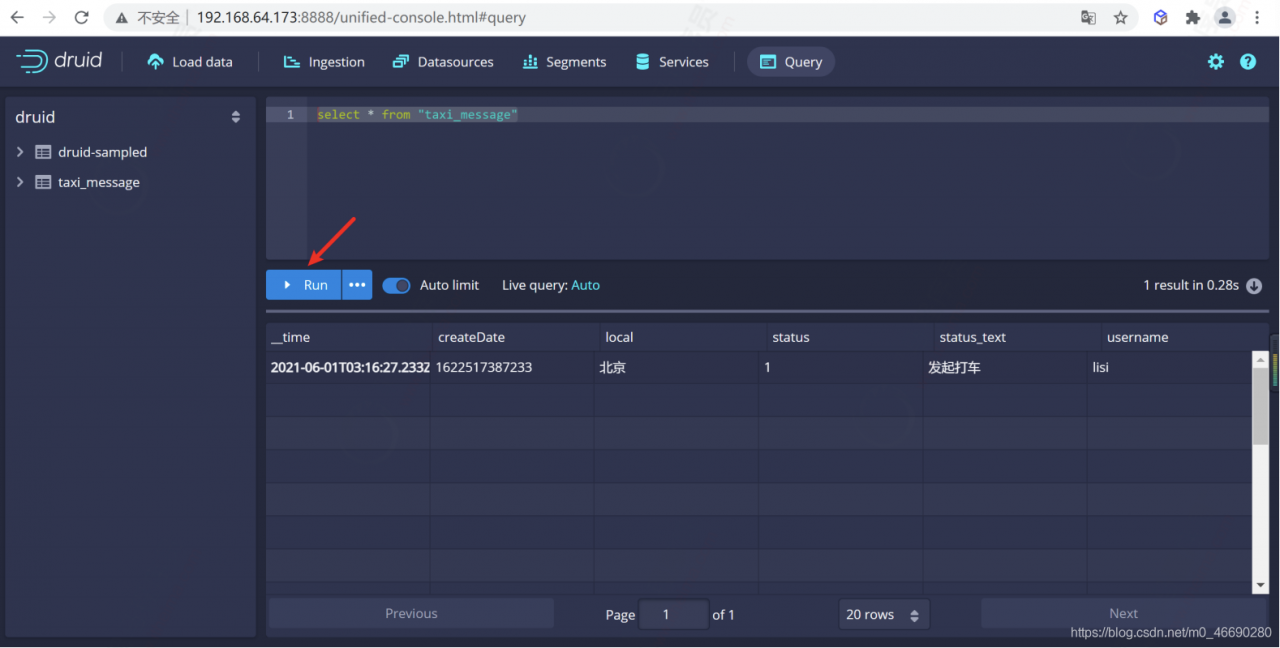Click the druid-sampled table icon
The height and width of the screenshot is (648, 1280).
tap(43, 152)
